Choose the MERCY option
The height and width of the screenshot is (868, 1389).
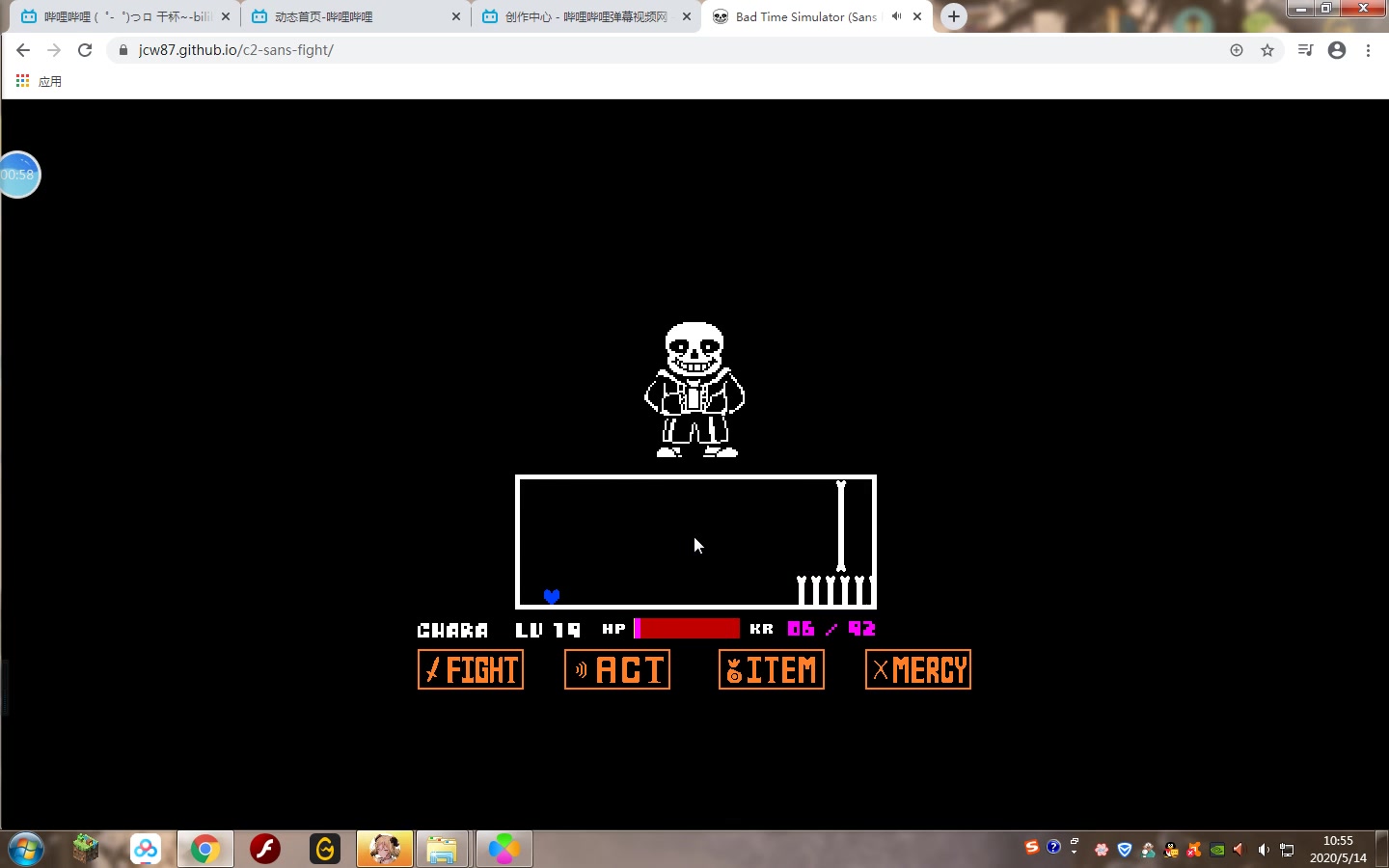(x=917, y=669)
